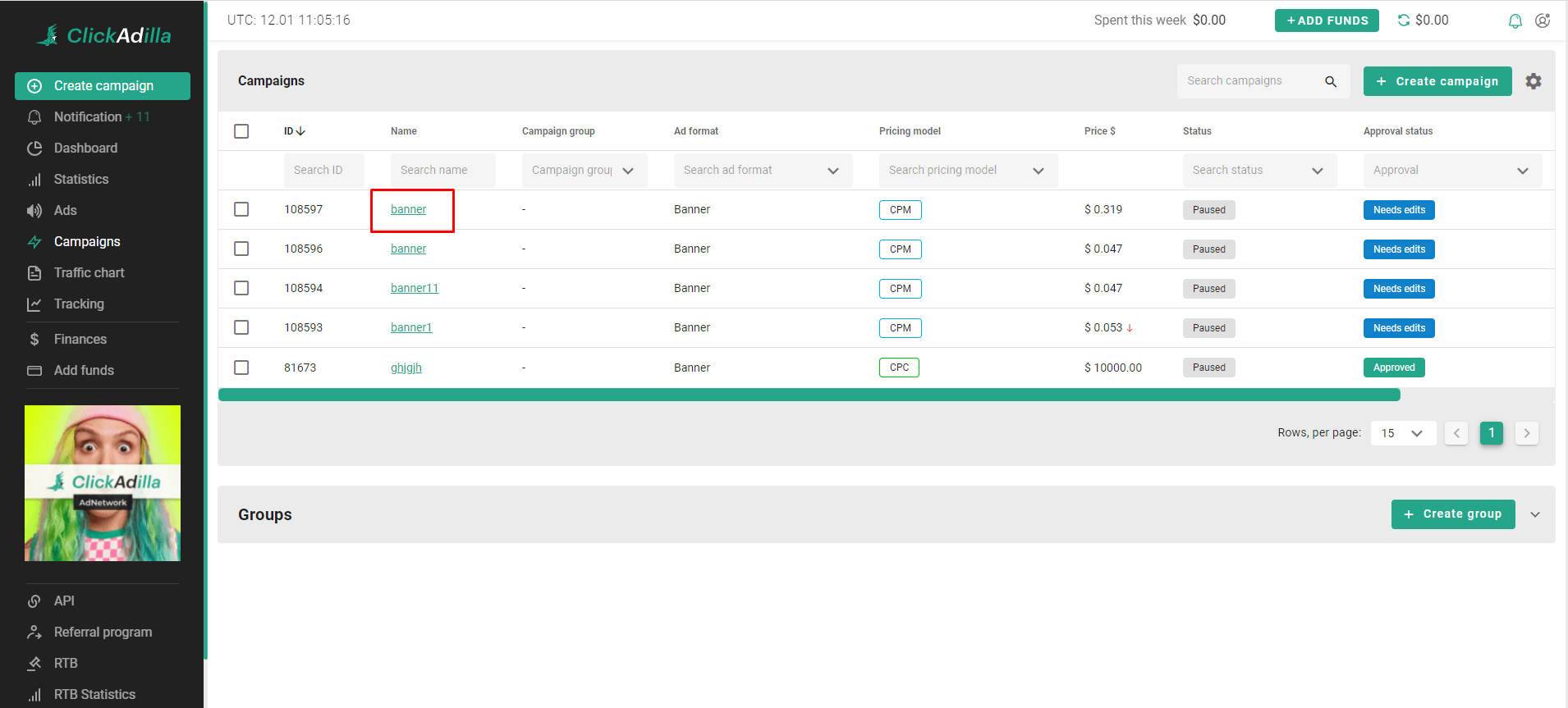Refresh the balance with the sync icon
This screenshot has height=708, width=1568.
[1403, 21]
